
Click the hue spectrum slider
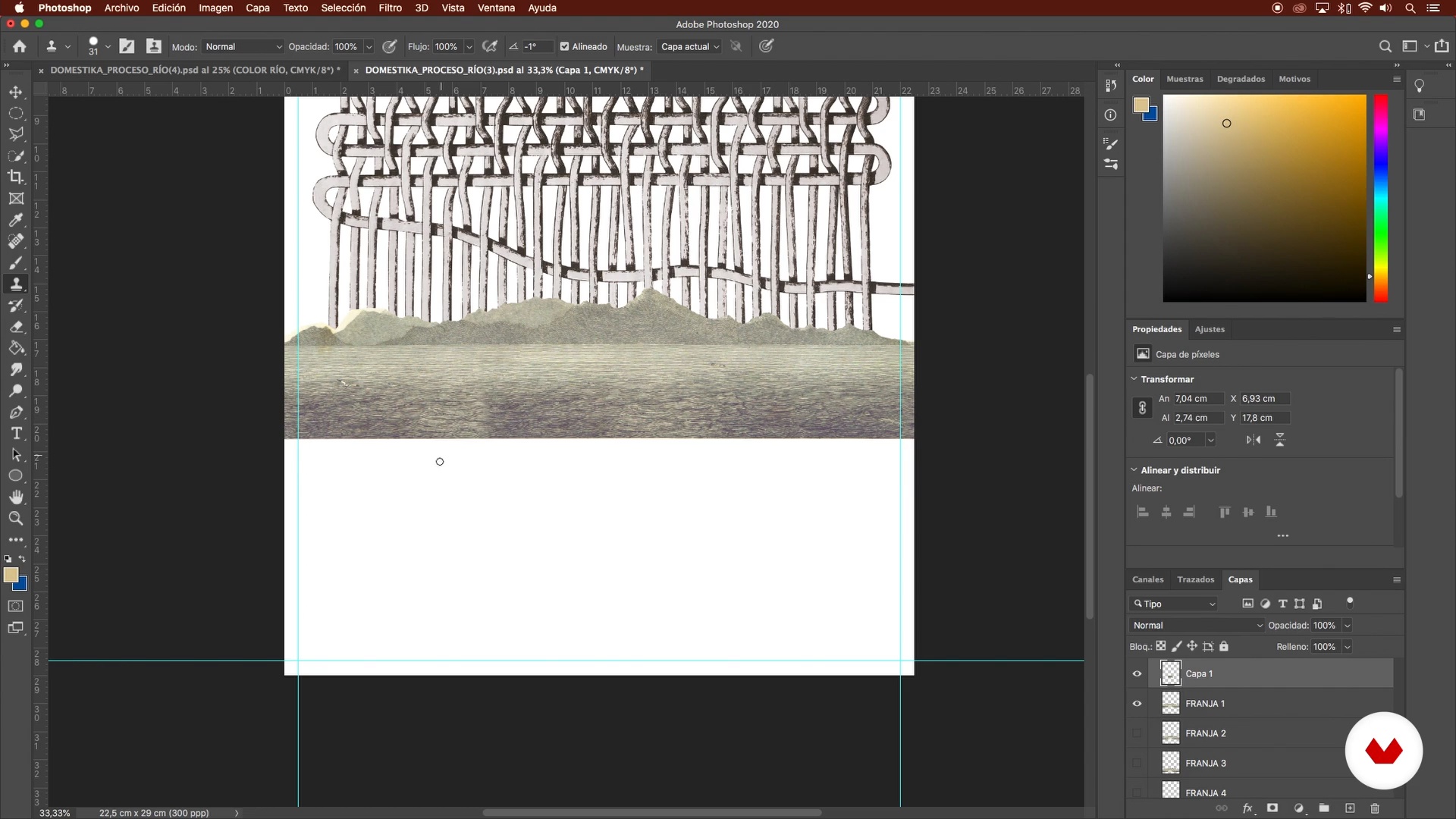(x=1381, y=198)
